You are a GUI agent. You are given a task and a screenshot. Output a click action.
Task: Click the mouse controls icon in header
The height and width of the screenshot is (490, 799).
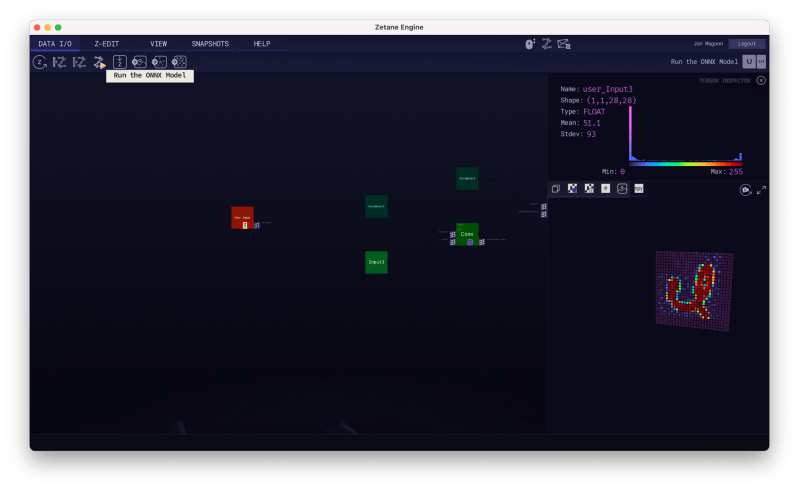pos(530,44)
